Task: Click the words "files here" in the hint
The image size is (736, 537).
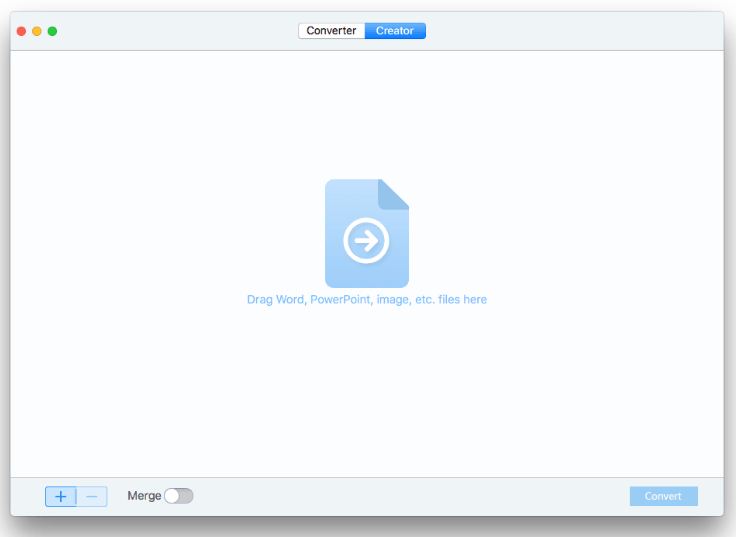Action: point(462,299)
